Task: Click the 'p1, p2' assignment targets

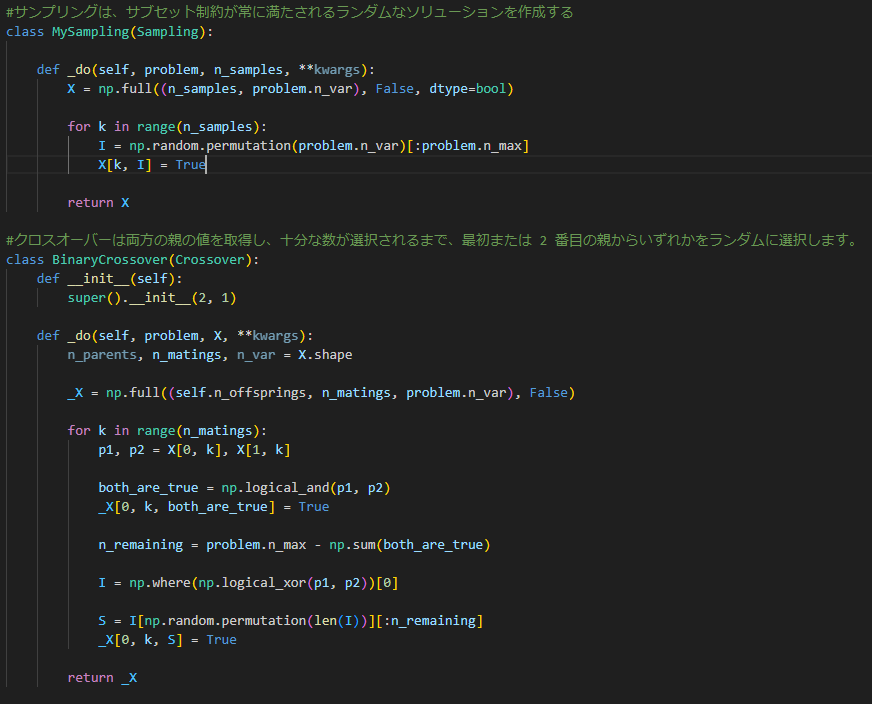Action: pos(121,449)
